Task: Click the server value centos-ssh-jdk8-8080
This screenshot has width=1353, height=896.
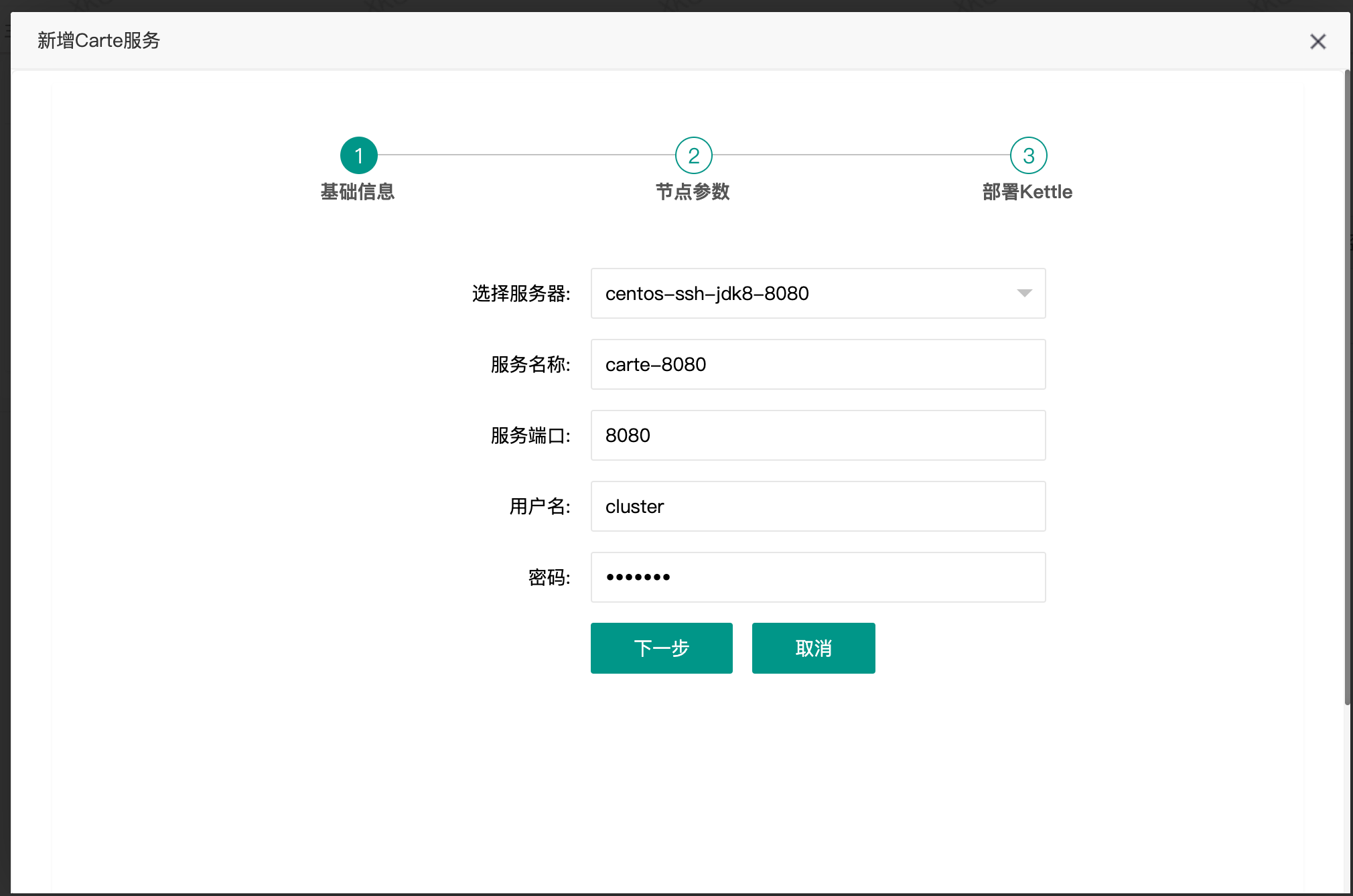Action: [x=706, y=293]
